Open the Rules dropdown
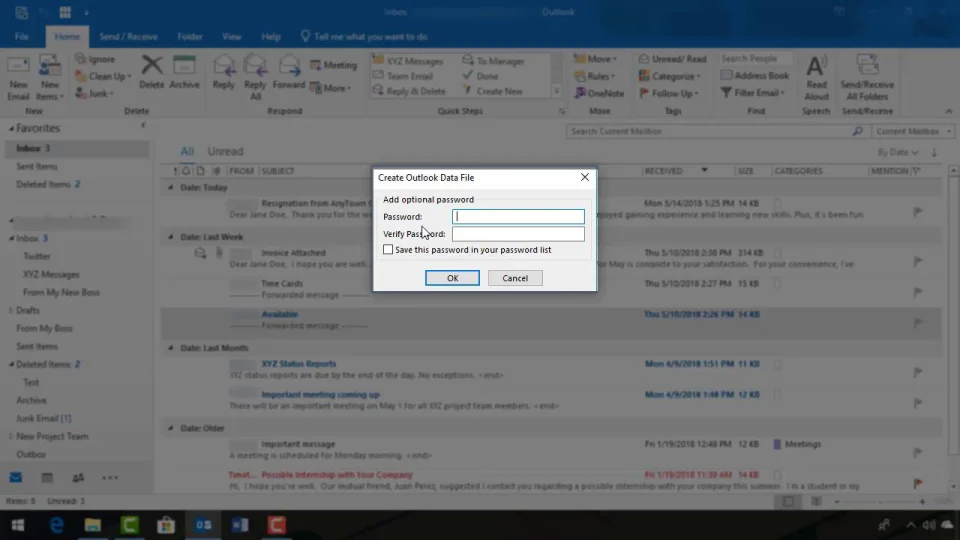Viewport: 960px width, 540px height. [594, 76]
